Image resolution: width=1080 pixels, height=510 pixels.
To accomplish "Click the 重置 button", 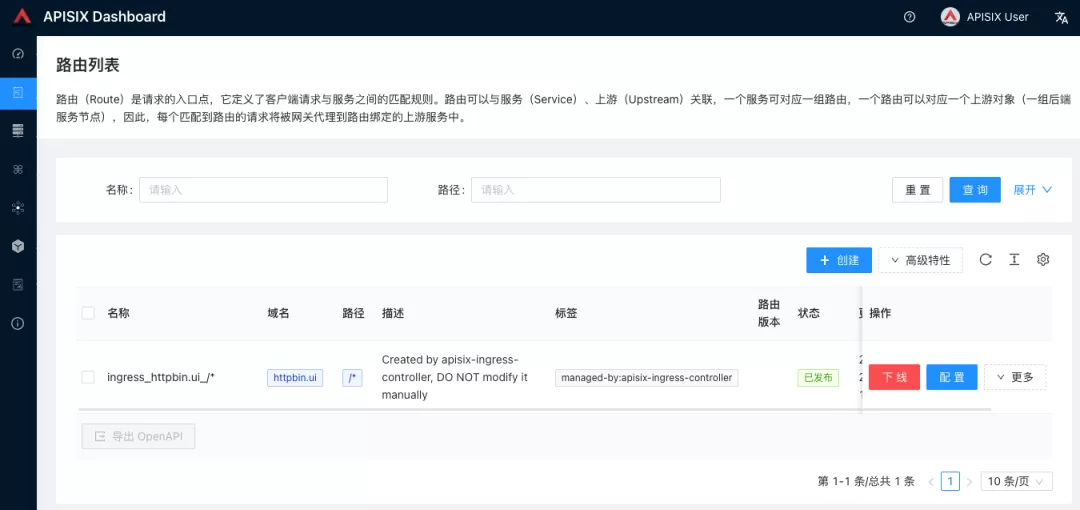I will (917, 190).
